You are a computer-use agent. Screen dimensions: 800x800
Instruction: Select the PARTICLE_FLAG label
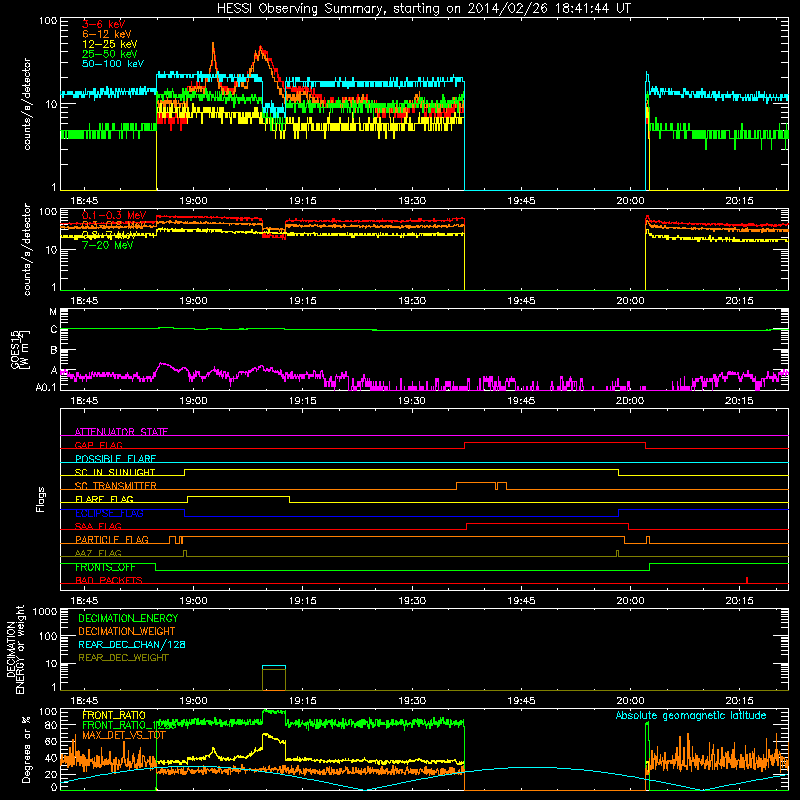(x=112, y=539)
